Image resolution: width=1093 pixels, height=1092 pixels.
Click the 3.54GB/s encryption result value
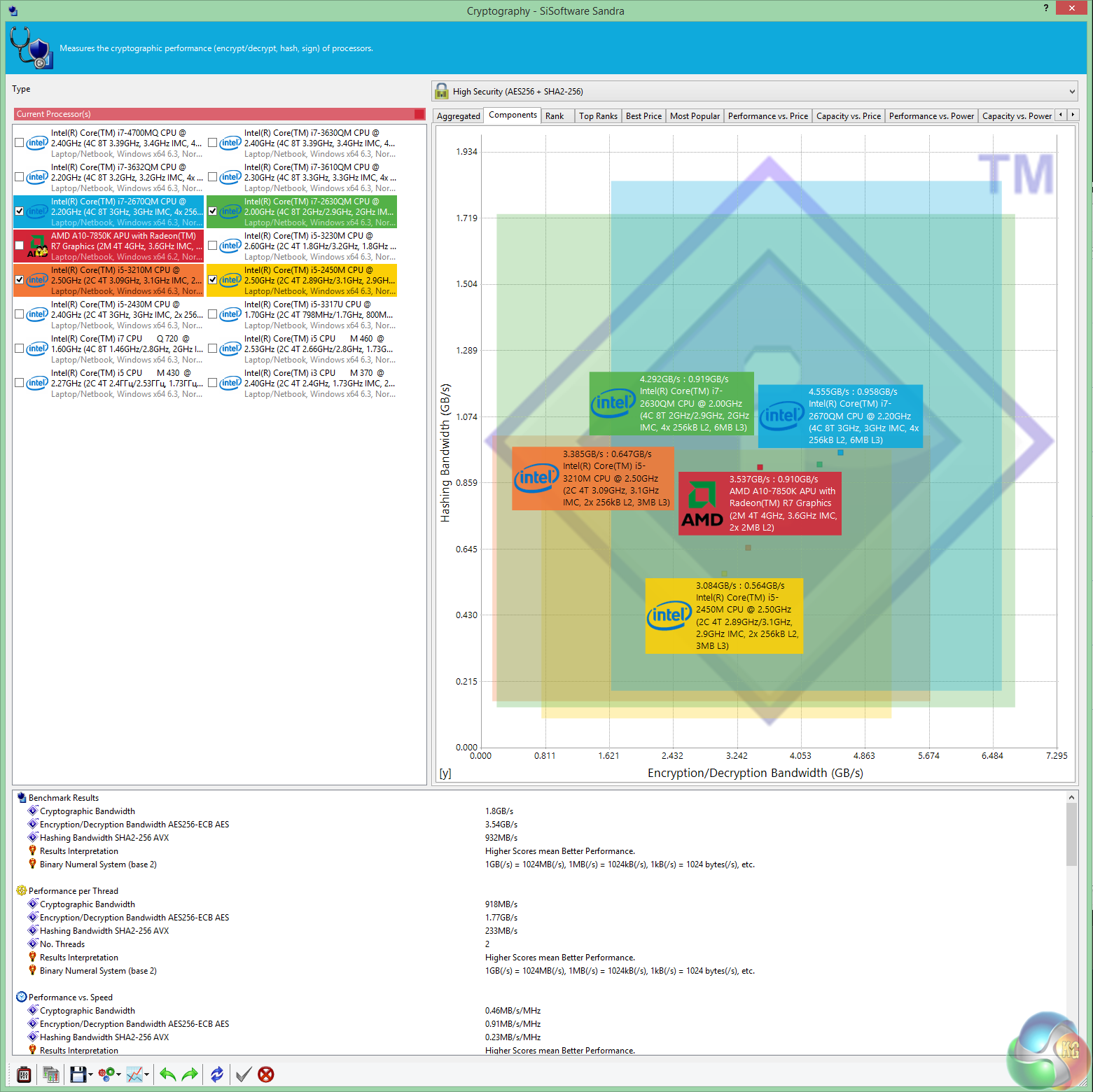[501, 824]
